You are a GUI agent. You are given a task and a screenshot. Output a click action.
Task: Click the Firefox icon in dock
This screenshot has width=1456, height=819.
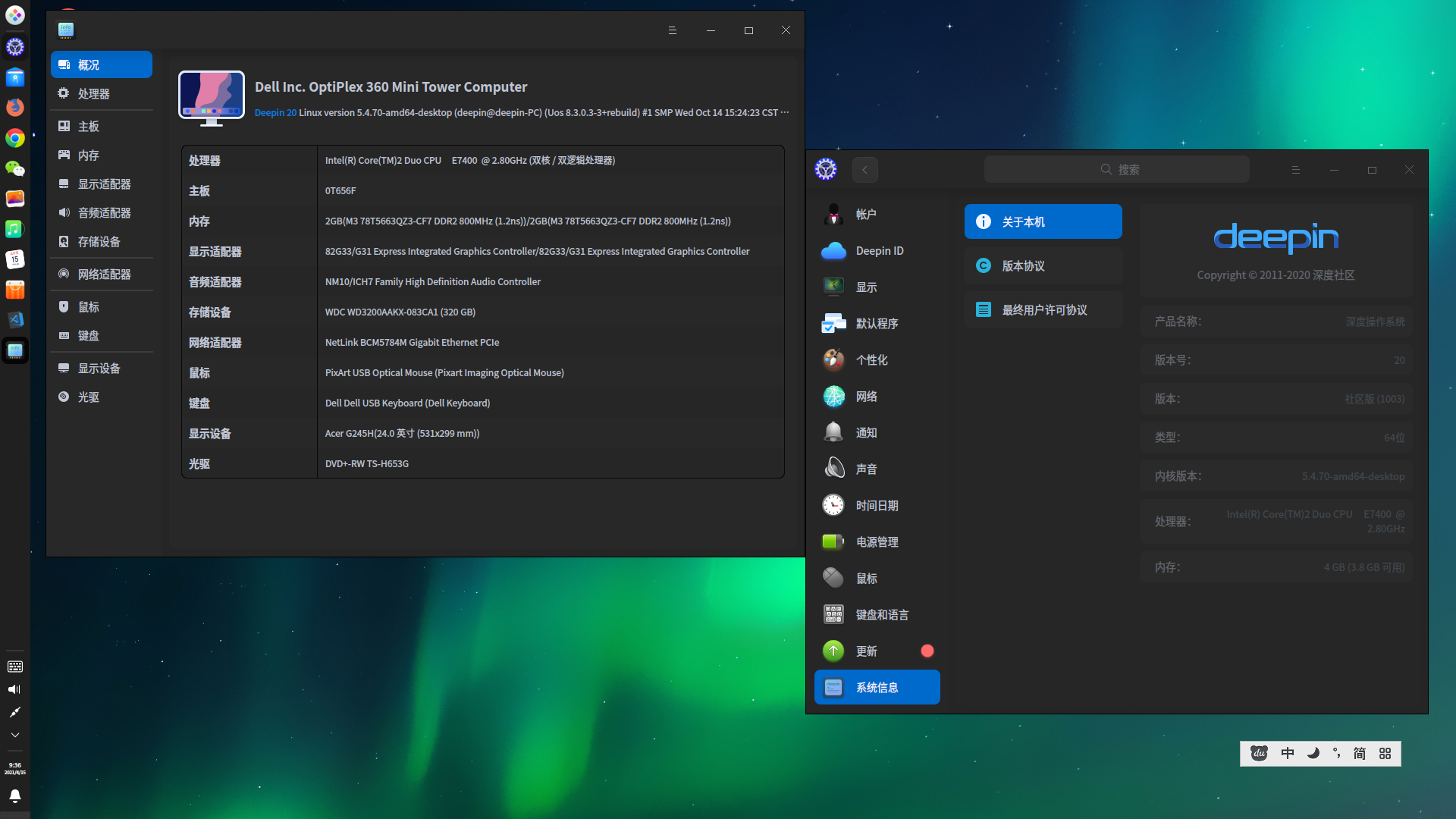click(x=15, y=107)
